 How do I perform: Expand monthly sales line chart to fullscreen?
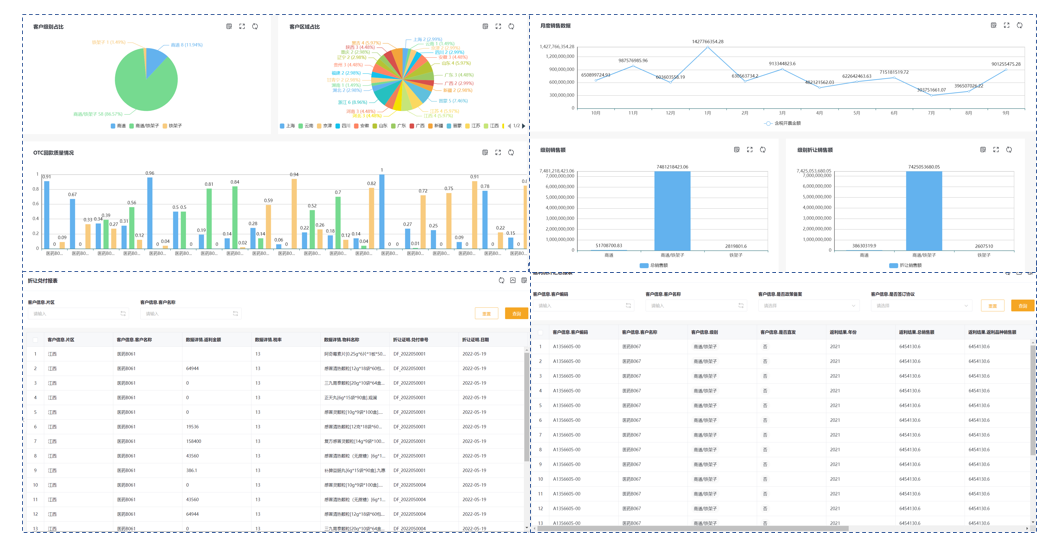click(1006, 25)
